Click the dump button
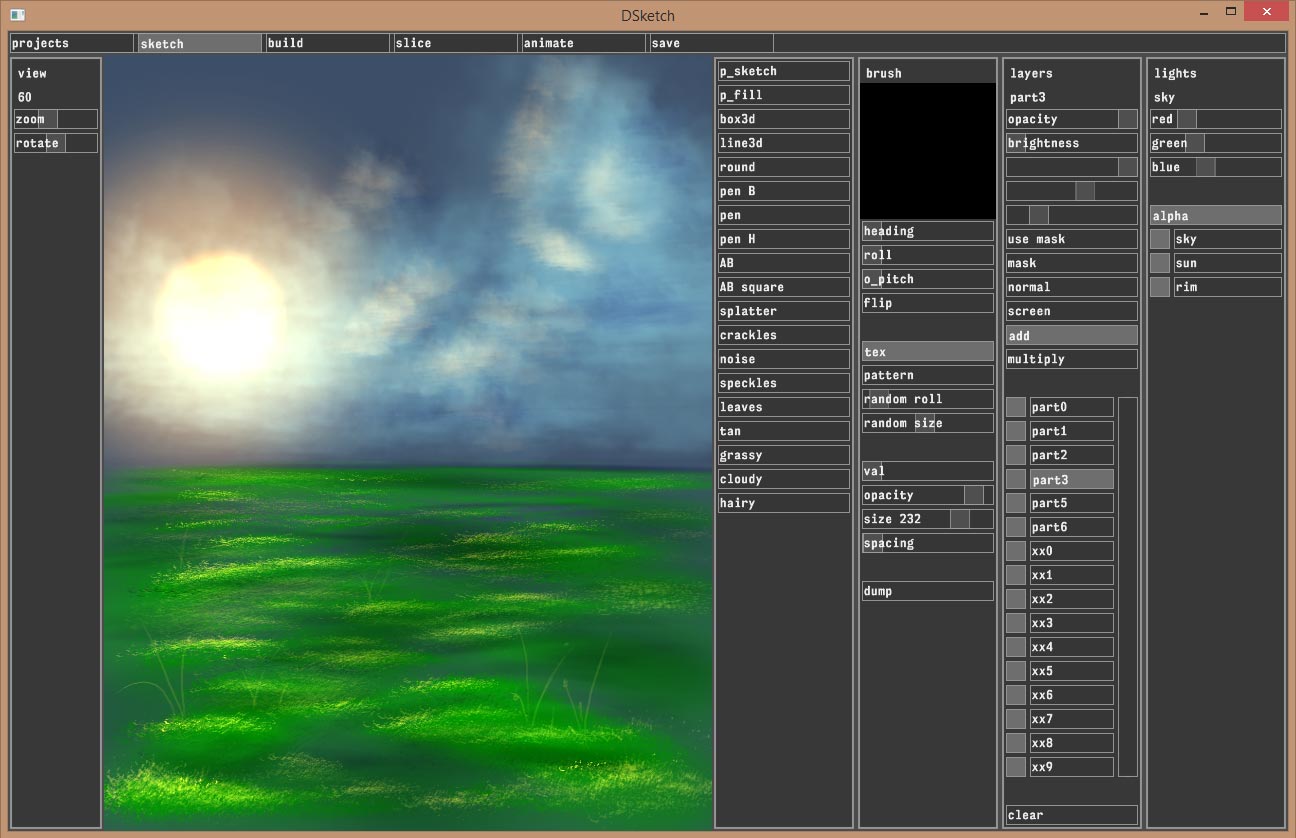 pos(927,591)
